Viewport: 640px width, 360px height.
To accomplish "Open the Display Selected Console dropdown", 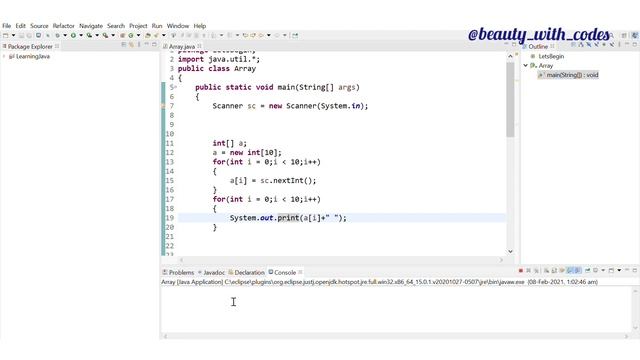I will 603,271.
